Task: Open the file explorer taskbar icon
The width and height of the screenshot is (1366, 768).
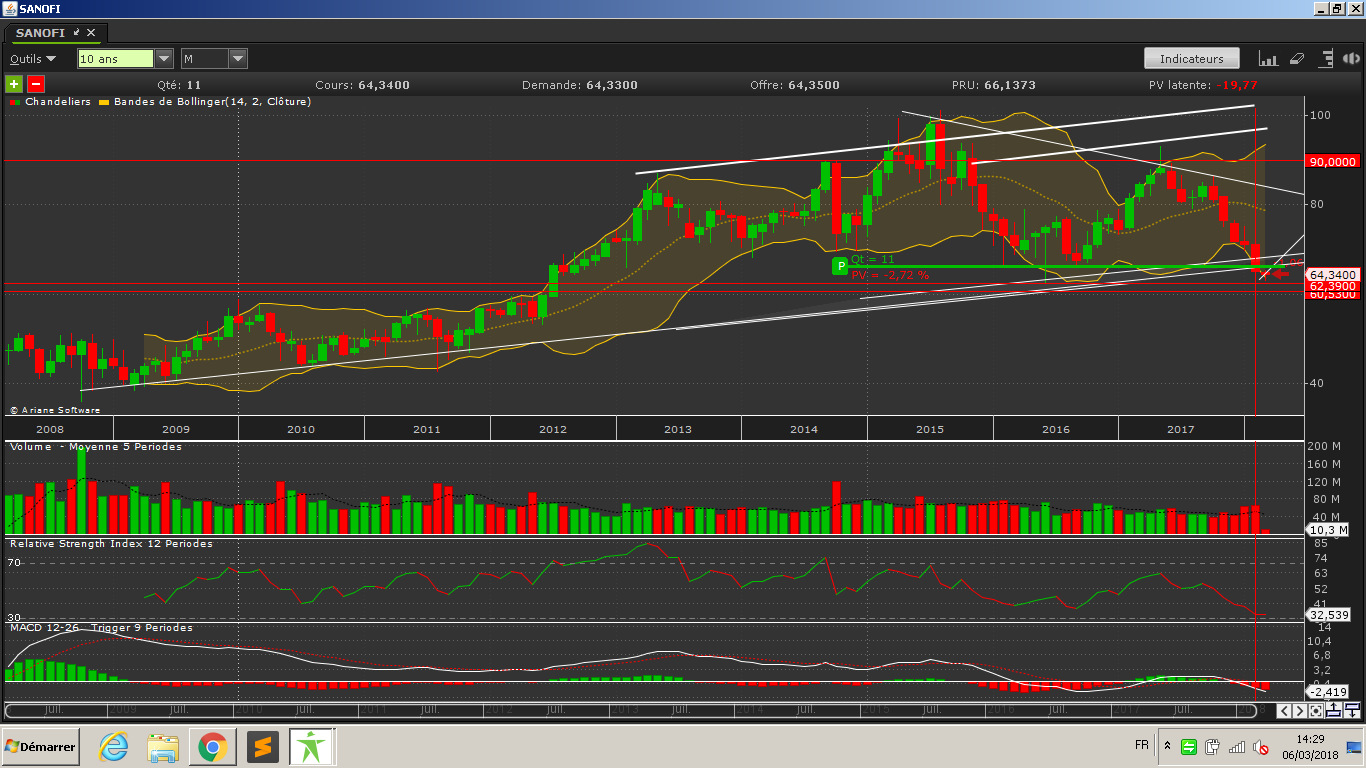Action: (163, 746)
